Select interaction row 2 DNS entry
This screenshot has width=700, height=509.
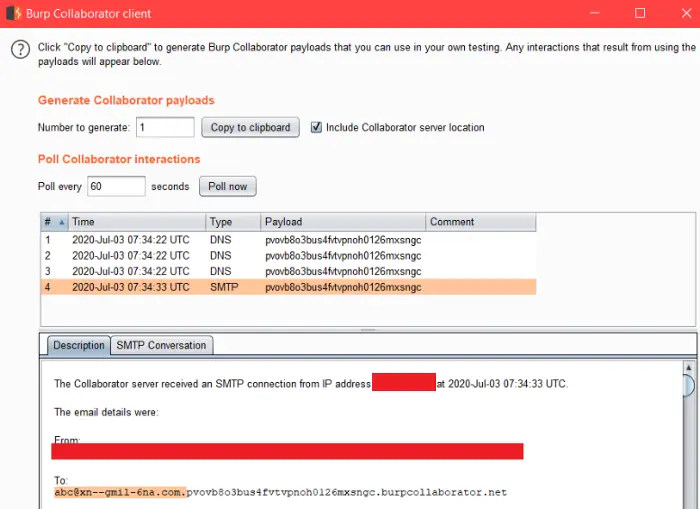point(288,255)
